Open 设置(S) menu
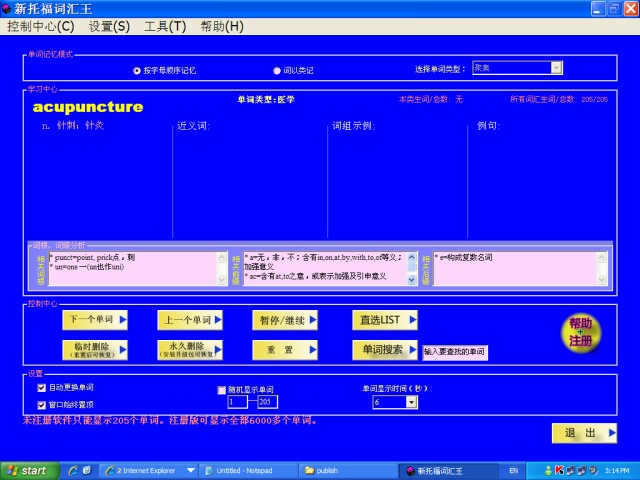This screenshot has height=480, width=640. (x=109, y=27)
